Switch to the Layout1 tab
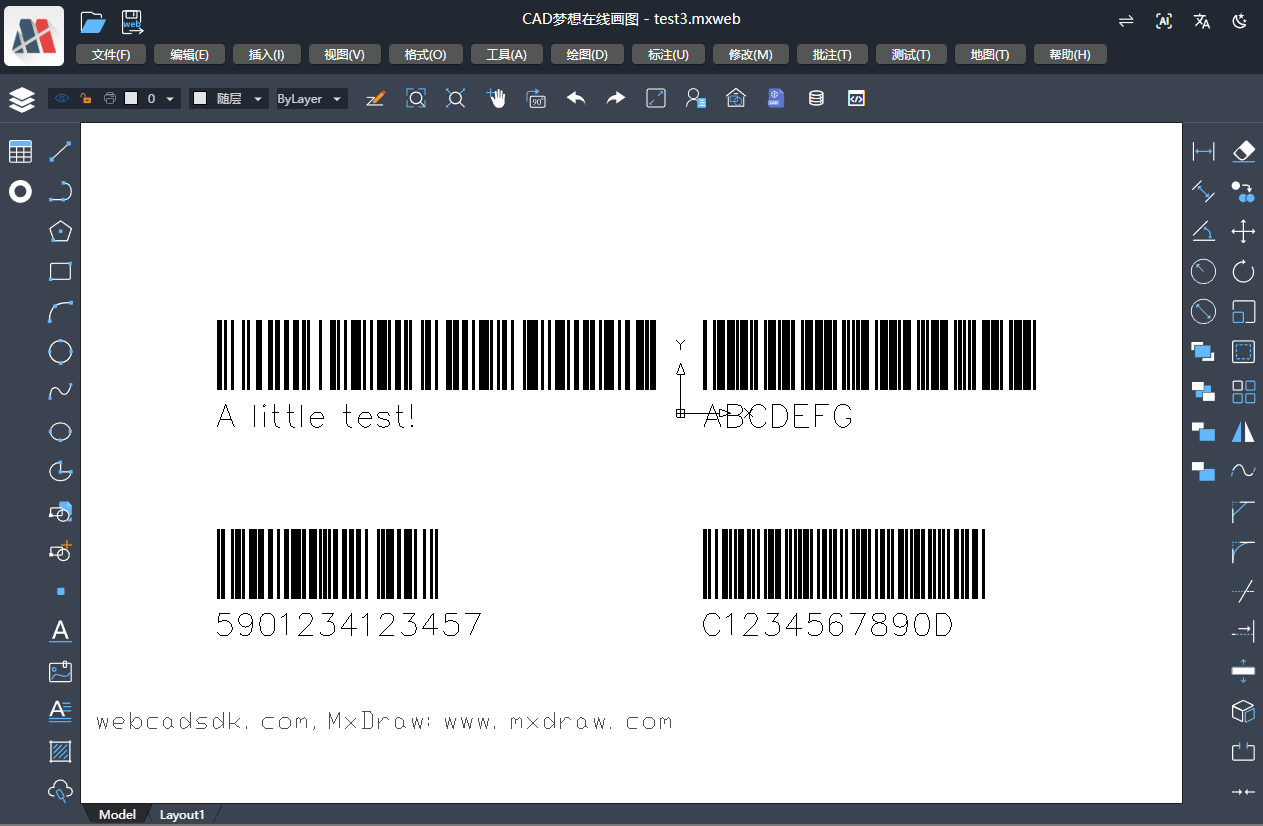Viewport: 1263px width, 826px height. [182, 815]
